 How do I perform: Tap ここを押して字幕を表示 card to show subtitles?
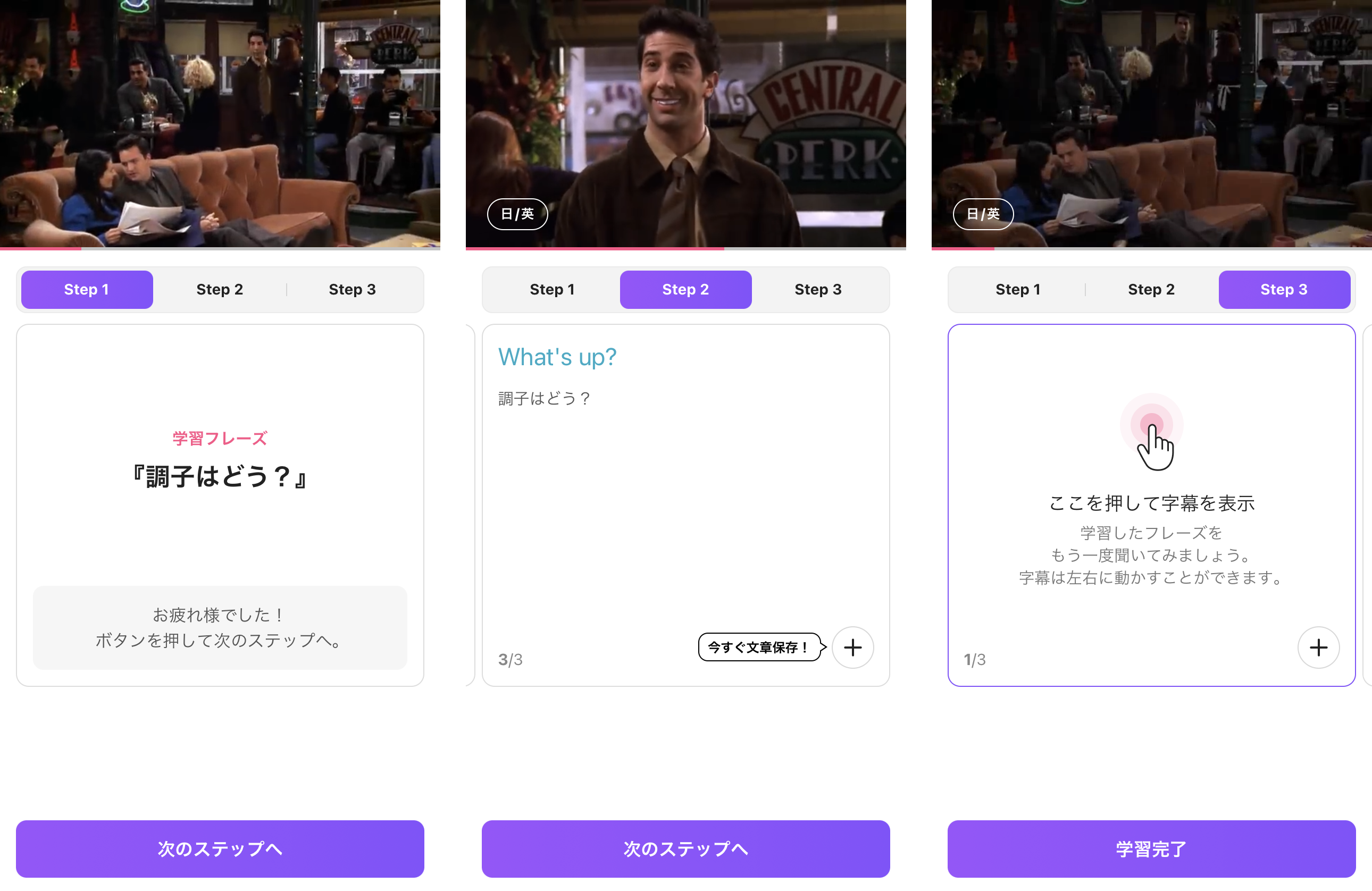pos(1151,502)
